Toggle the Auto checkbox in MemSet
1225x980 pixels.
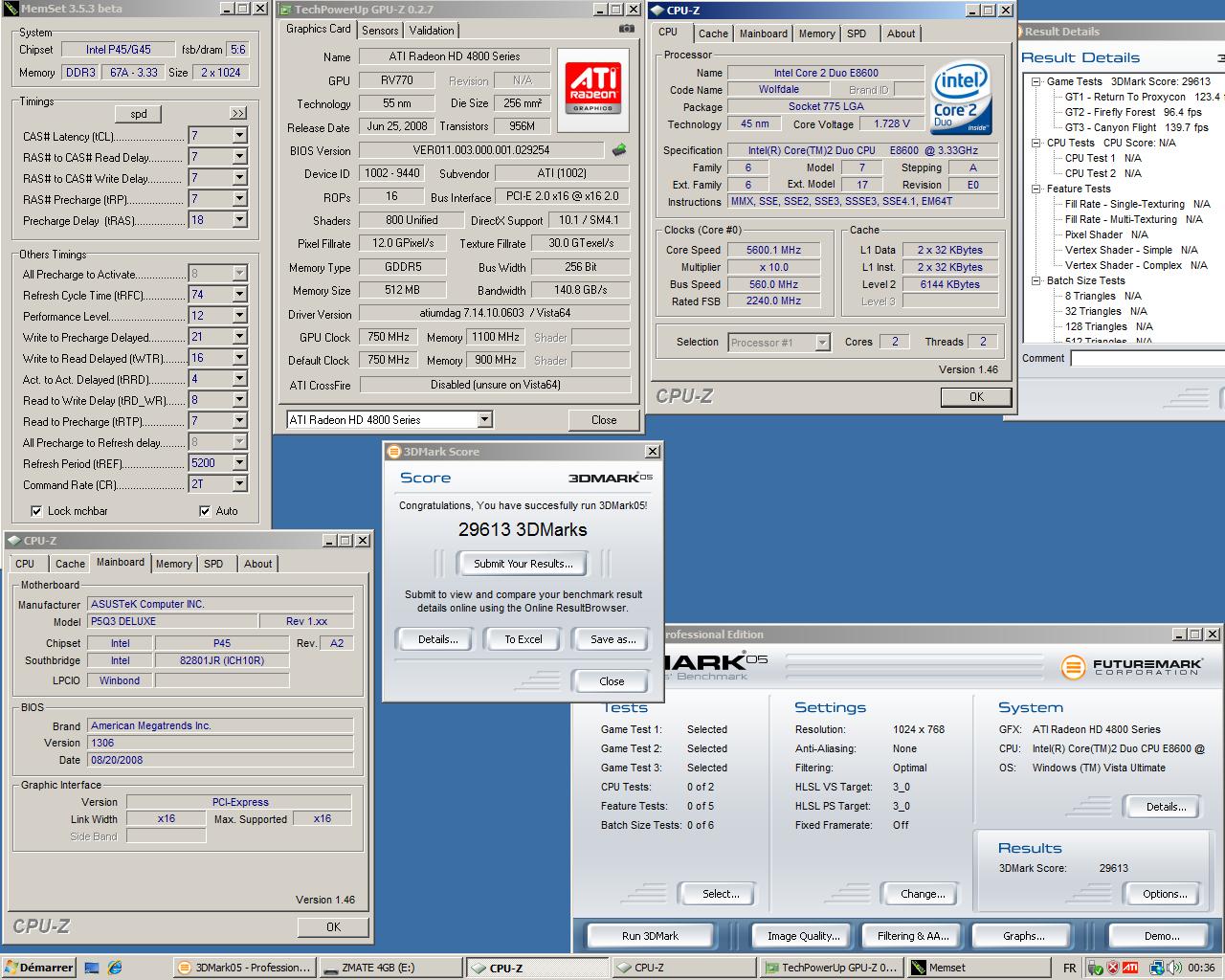click(204, 511)
